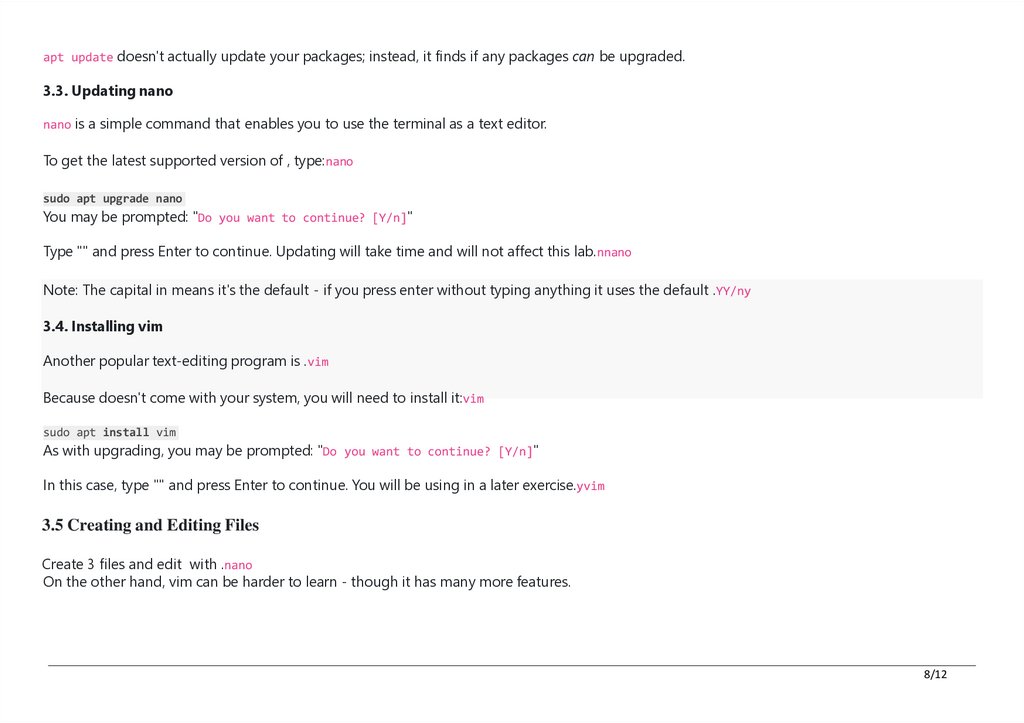Click the pink "vim" after "install it:"
Screen dimensions: 1024x723
(x=473, y=399)
